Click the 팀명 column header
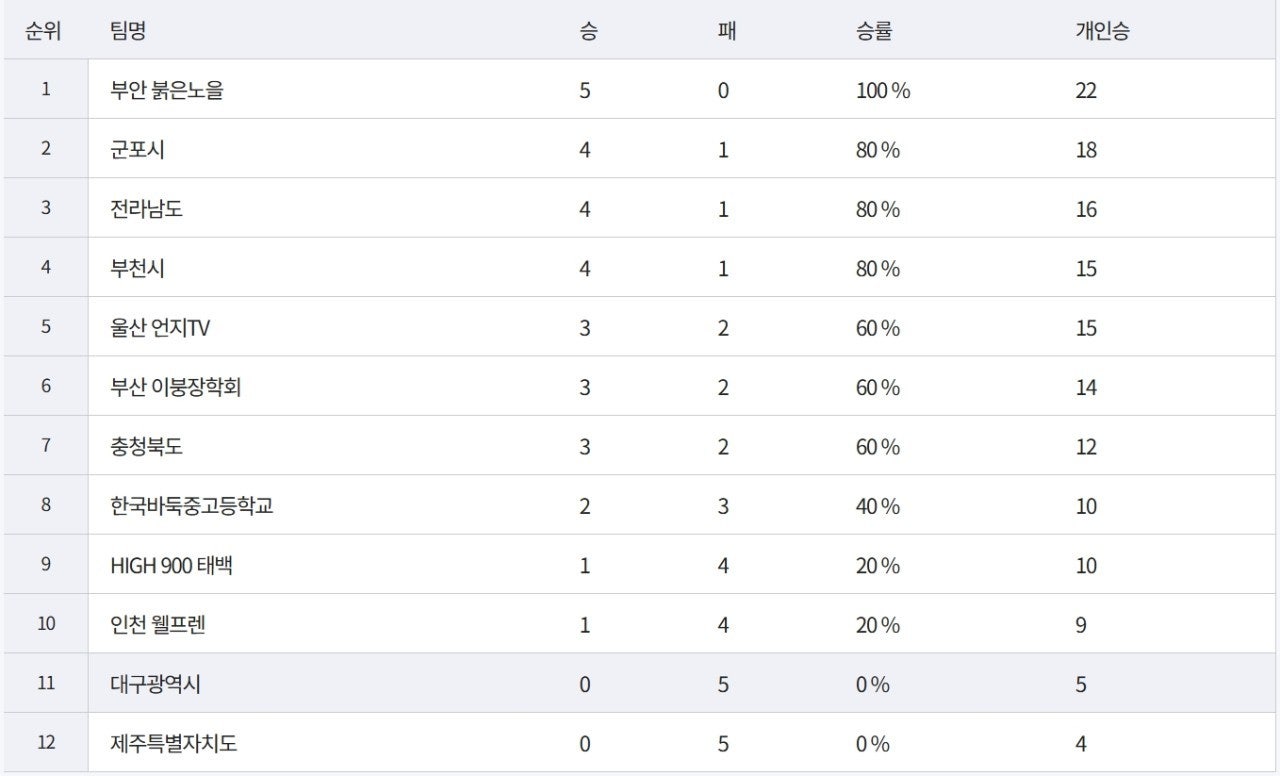The width and height of the screenshot is (1280, 776). [x=128, y=31]
